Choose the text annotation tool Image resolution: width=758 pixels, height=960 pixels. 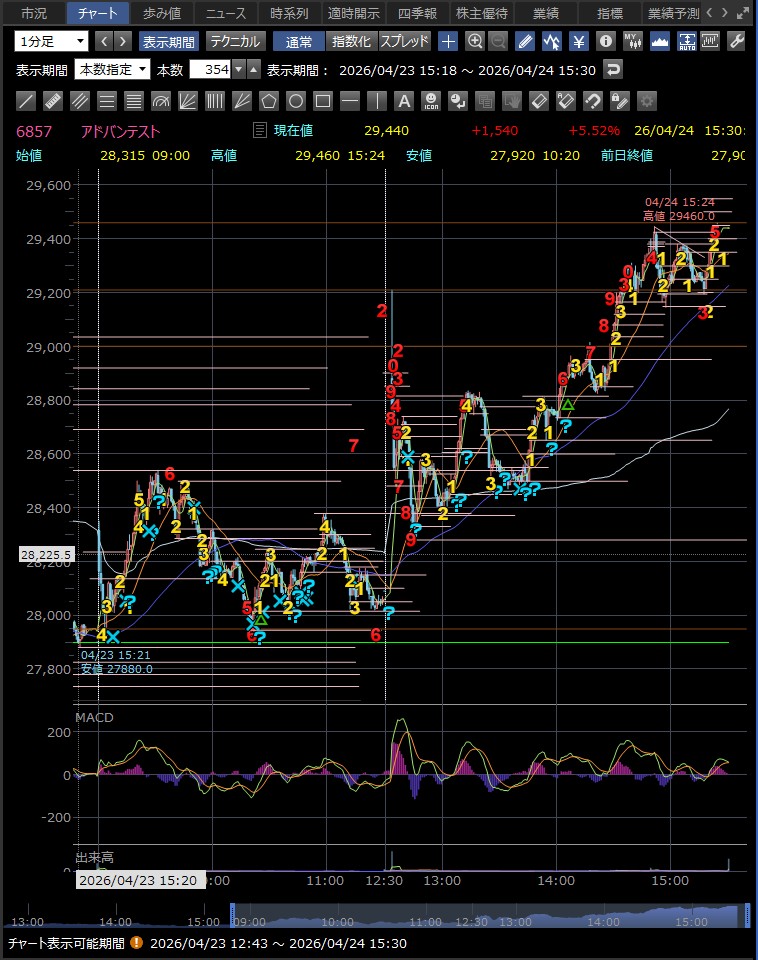tap(404, 101)
